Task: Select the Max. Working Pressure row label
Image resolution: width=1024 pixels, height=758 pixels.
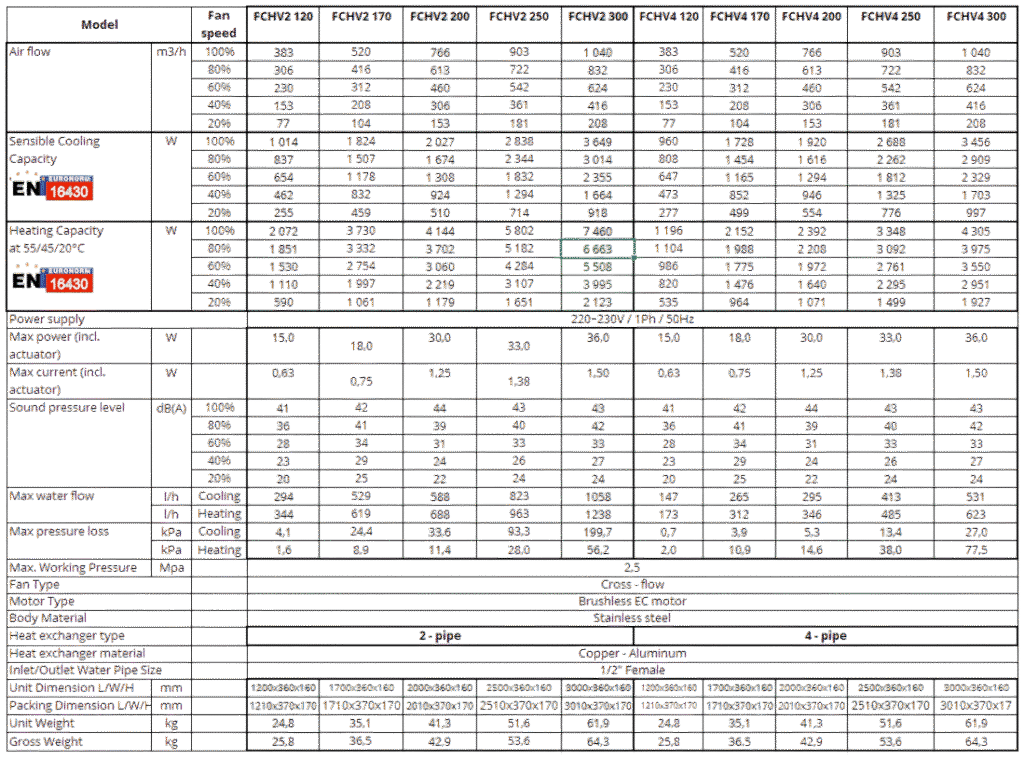Action: pos(73,567)
